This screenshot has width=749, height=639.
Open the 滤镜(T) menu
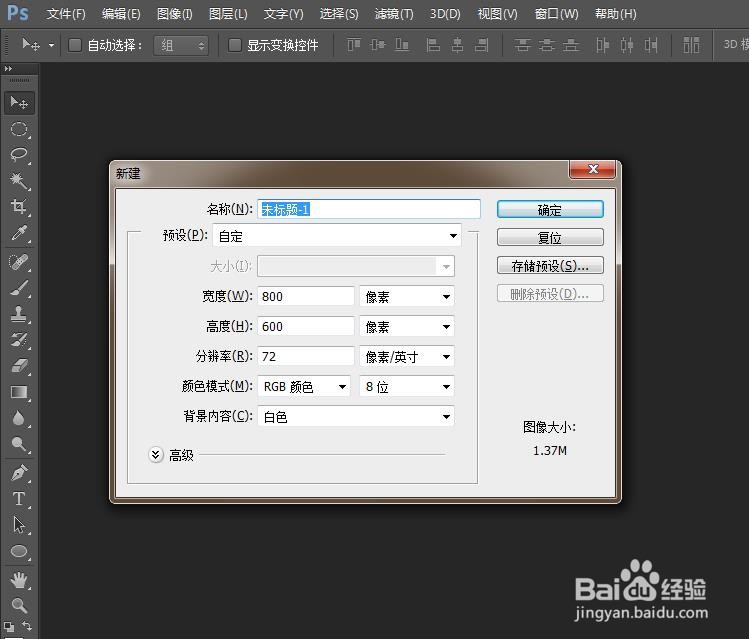click(394, 14)
